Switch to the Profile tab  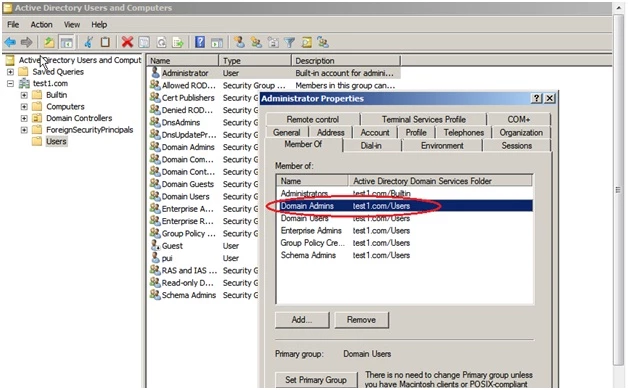tap(416, 133)
